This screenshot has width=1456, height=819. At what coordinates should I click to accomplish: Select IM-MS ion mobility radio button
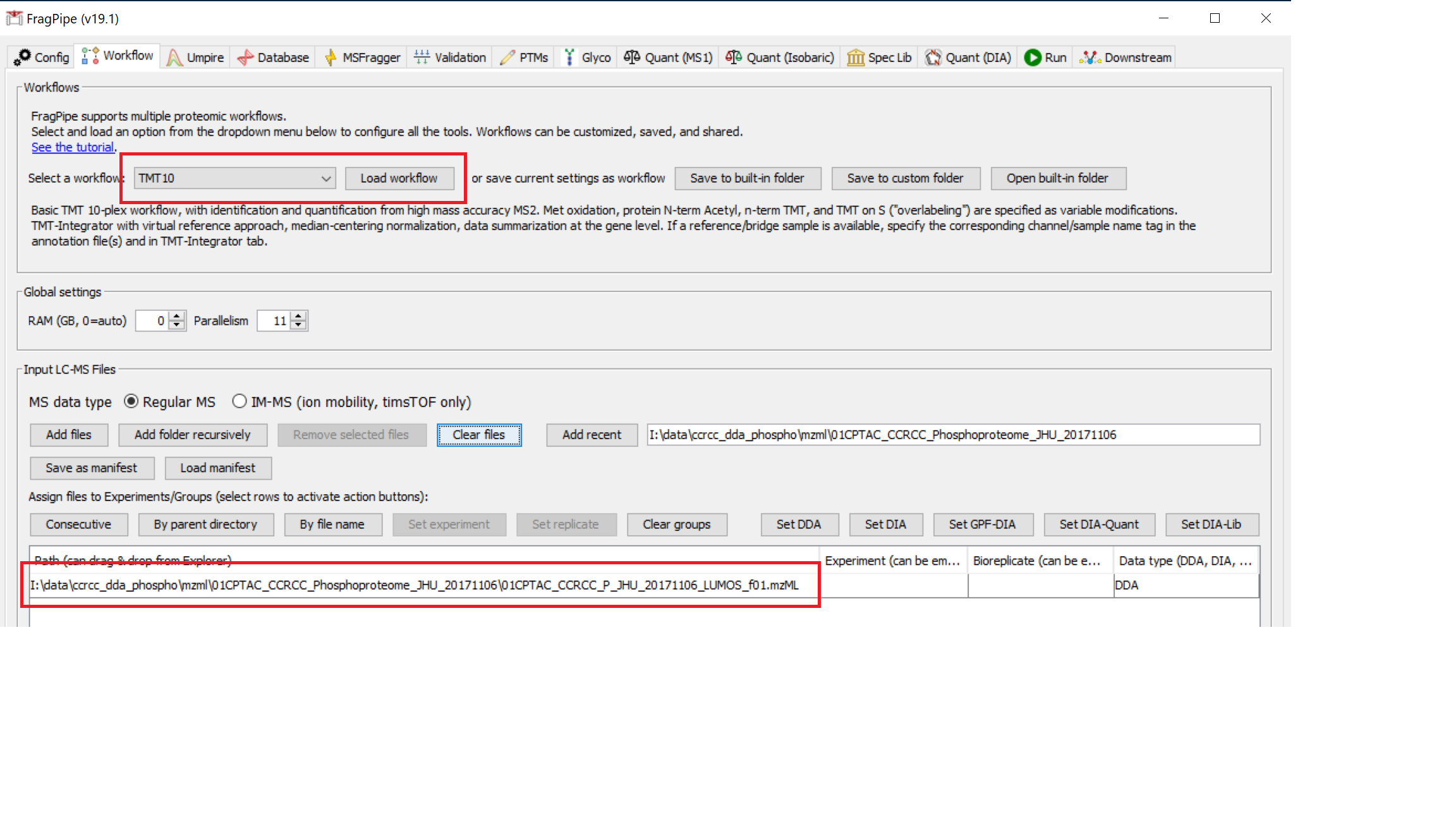click(239, 401)
